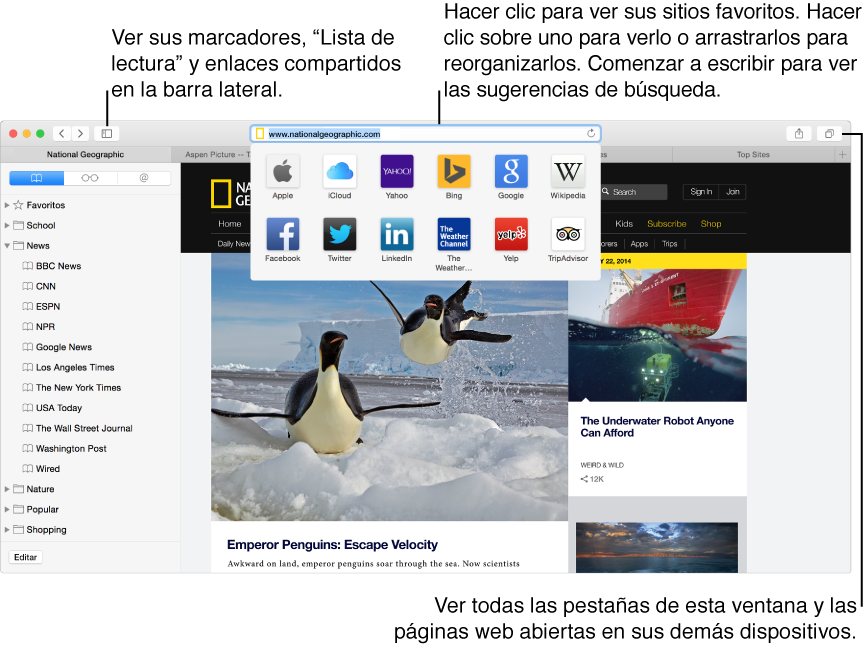Image resolution: width=864 pixels, height=650 pixels.
Task: Open Emperor Penguins: Escape Velocity article link
Action: (x=332, y=545)
